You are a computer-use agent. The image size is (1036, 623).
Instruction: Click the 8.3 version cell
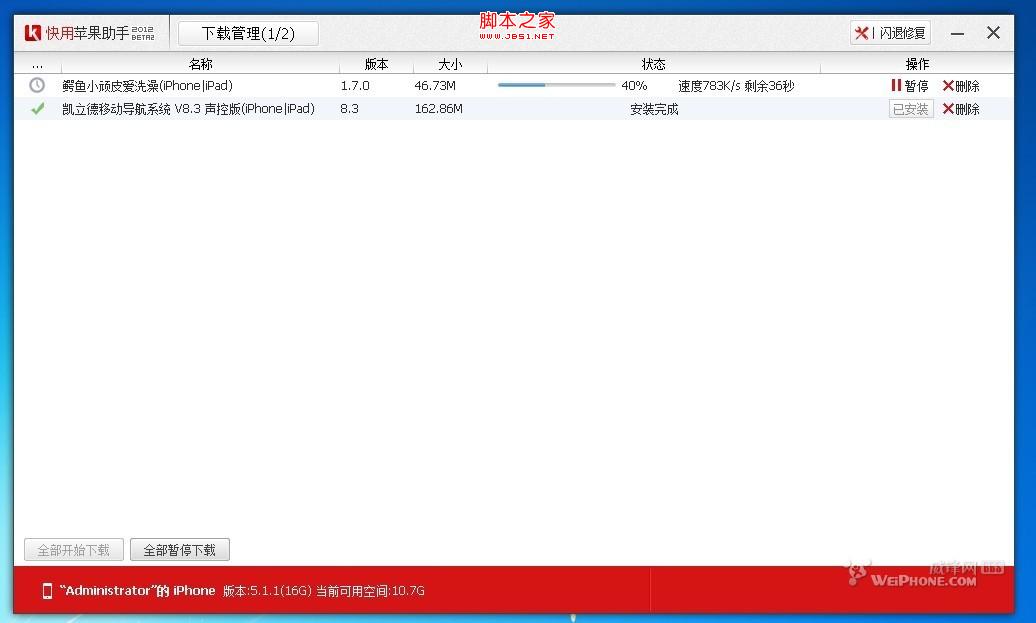[350, 109]
